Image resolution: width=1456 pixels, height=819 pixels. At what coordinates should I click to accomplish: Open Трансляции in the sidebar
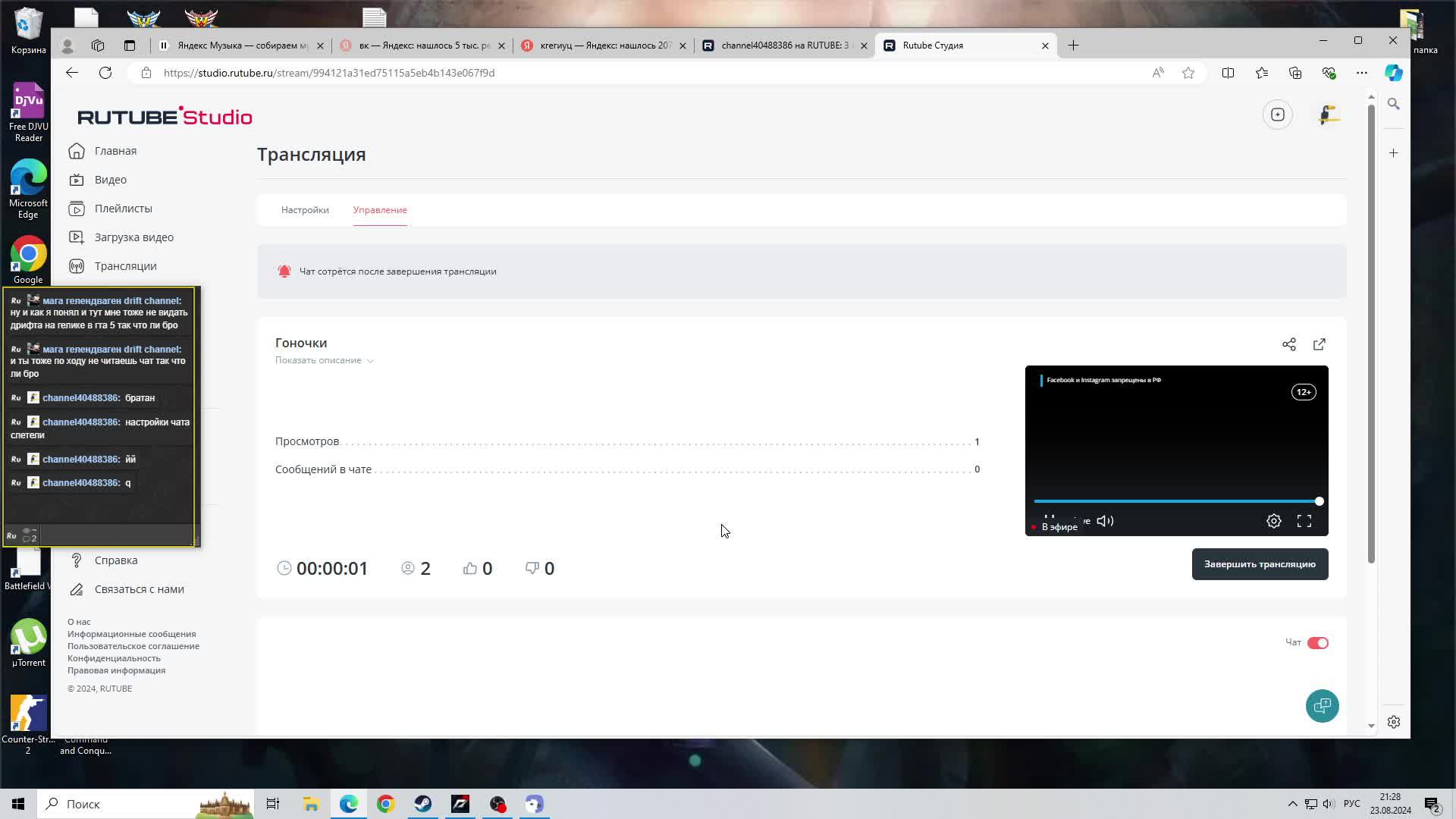click(x=125, y=266)
